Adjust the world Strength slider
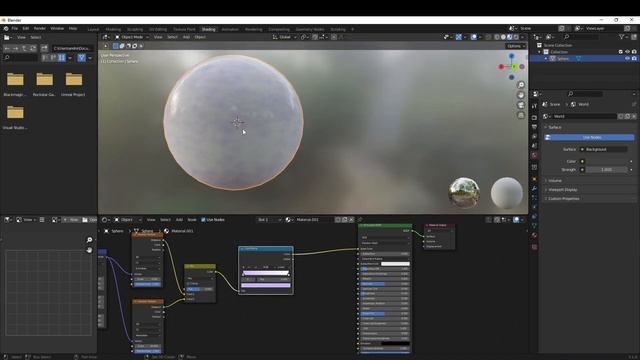Viewport: 640px width, 360px height. 607,169
